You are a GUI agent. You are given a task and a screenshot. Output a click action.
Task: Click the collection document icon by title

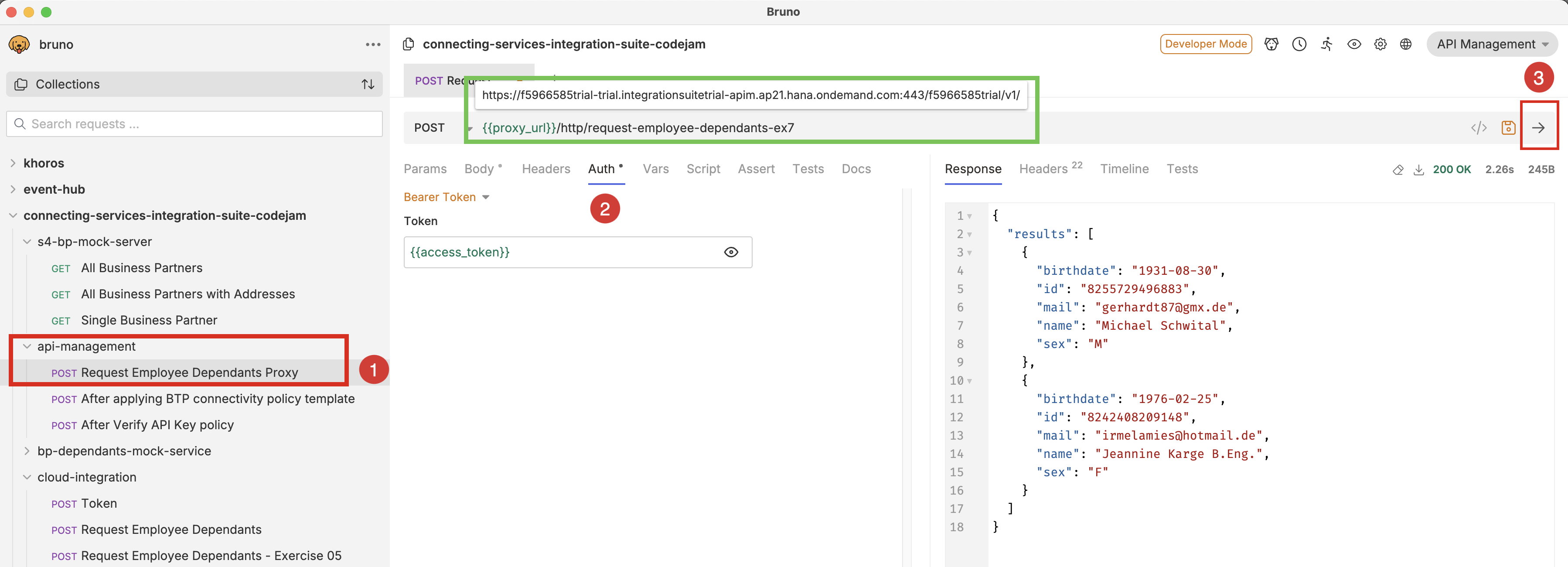tap(409, 44)
